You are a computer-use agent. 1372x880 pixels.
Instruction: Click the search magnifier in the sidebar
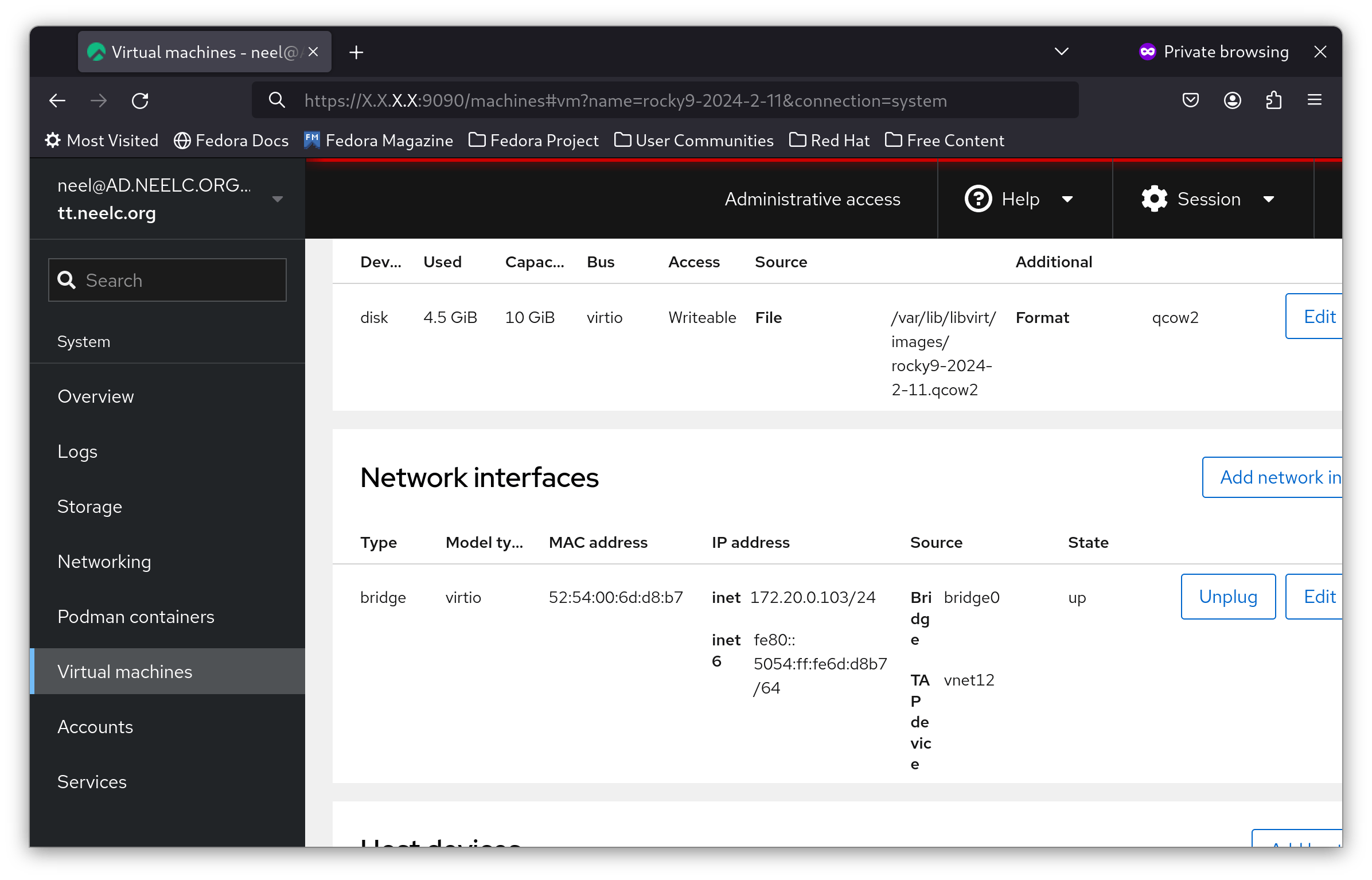[x=67, y=280]
